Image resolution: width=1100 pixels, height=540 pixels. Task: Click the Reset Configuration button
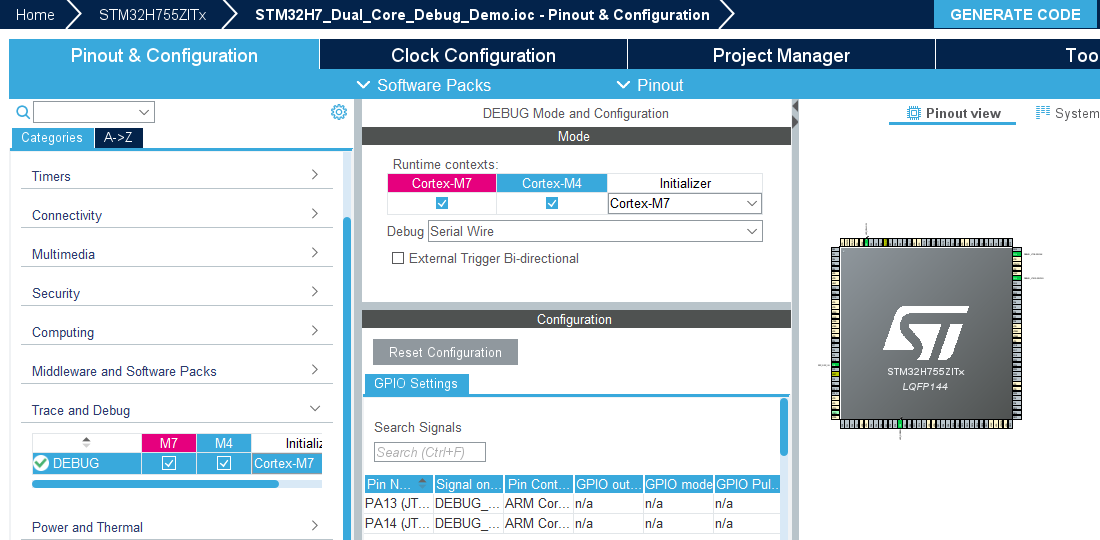coord(445,352)
